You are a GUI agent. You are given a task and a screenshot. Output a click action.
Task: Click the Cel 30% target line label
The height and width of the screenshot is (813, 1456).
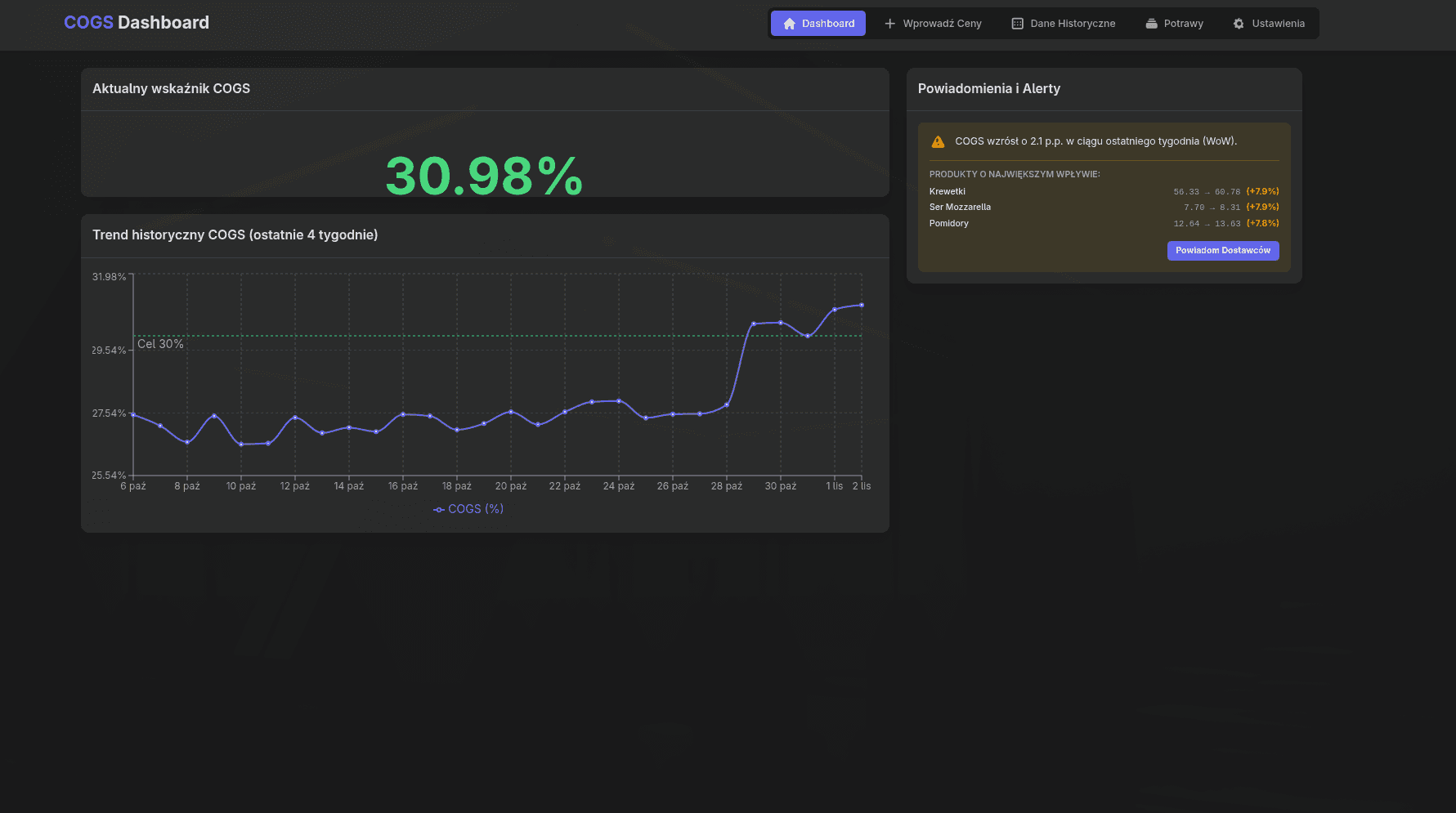coord(160,343)
